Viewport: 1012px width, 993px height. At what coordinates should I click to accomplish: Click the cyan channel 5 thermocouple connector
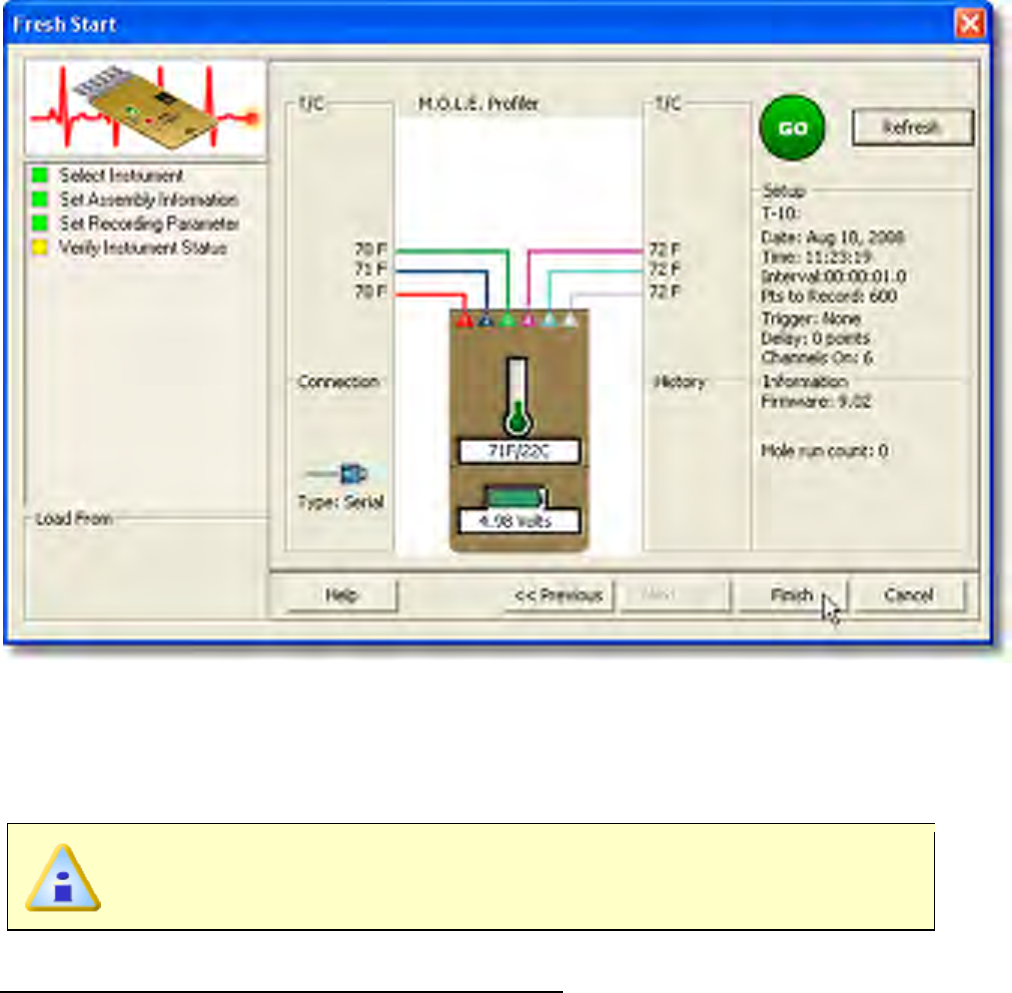(549, 320)
